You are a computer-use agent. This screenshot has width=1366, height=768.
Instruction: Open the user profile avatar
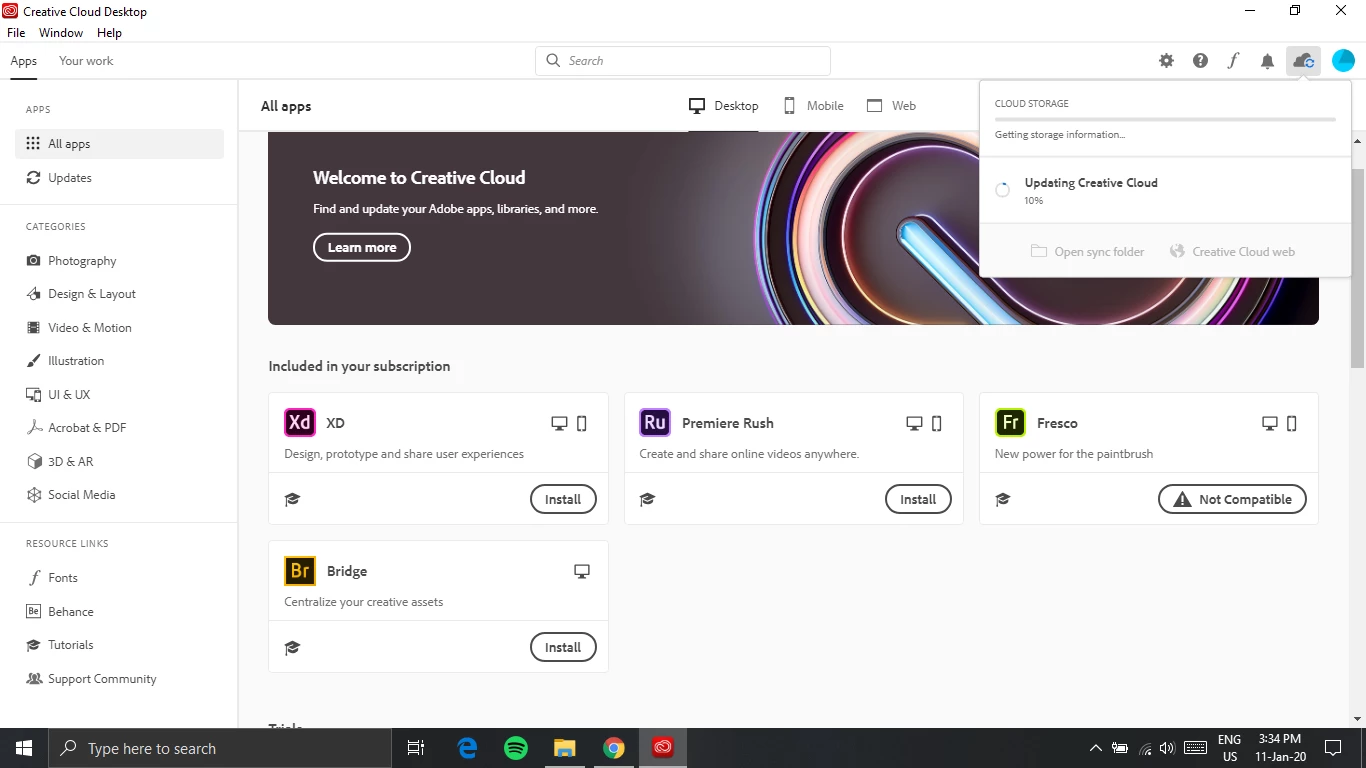click(x=1343, y=61)
